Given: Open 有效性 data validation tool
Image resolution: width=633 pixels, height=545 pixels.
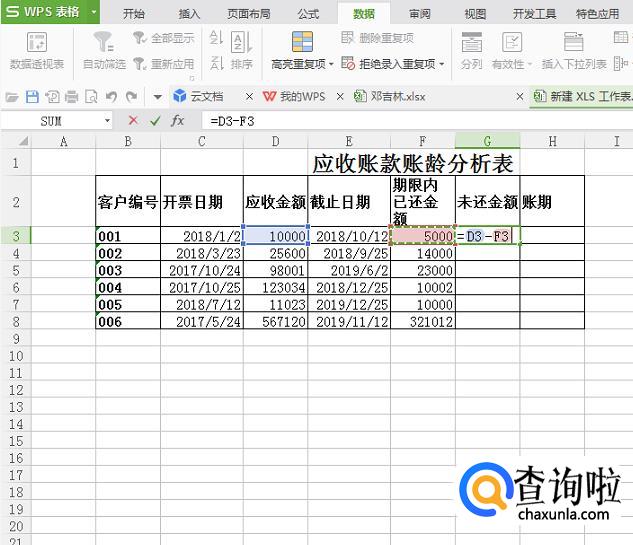Looking at the screenshot, I should 511,50.
